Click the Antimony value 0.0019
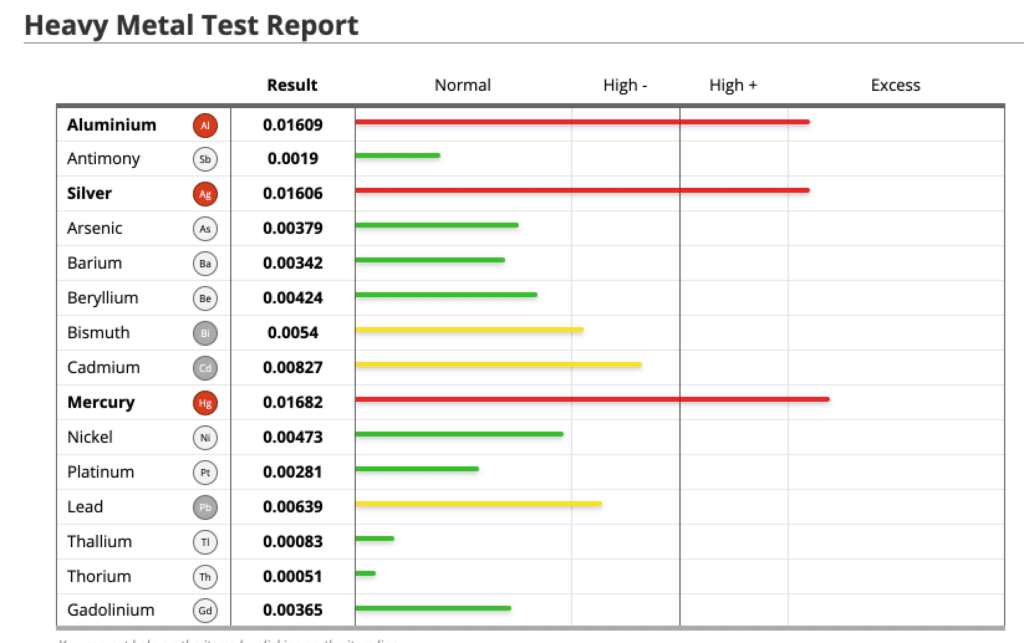 coord(293,159)
